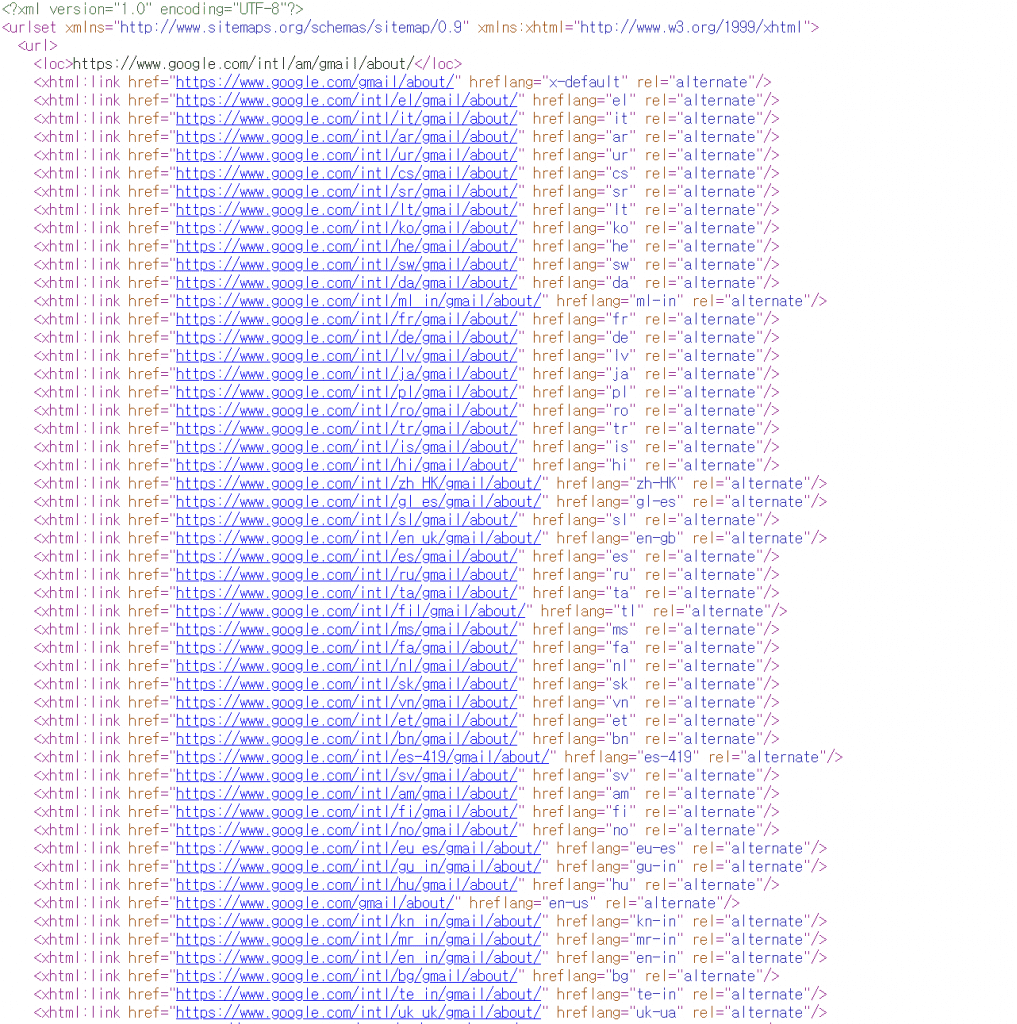
Task: Open the Spanish intl/es/gmail/about link
Action: point(346,557)
